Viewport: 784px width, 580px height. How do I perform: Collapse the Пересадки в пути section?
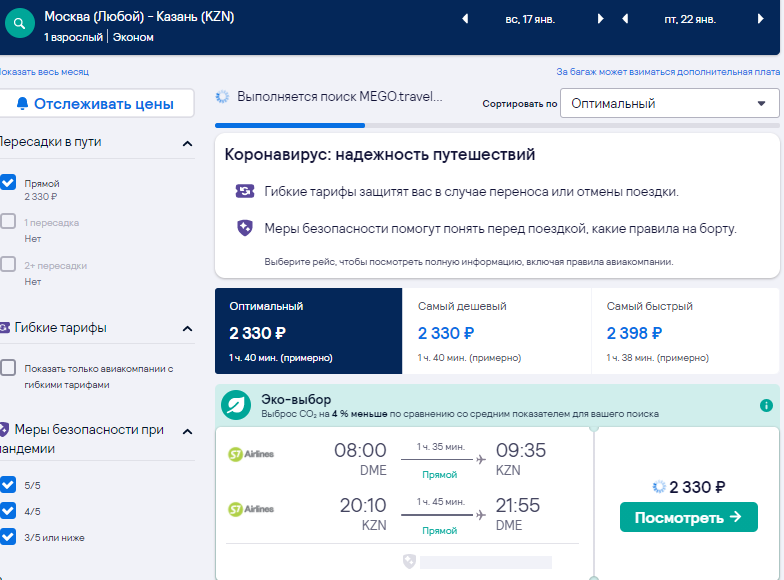point(188,144)
